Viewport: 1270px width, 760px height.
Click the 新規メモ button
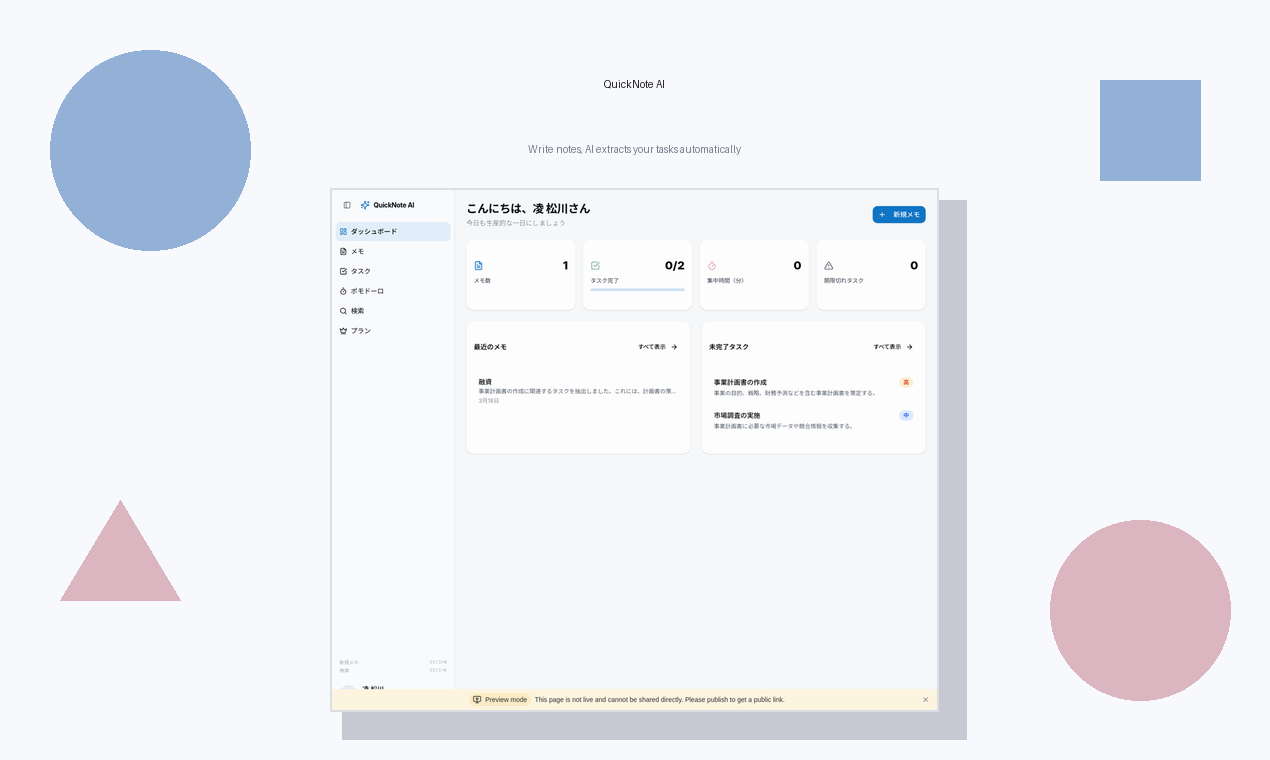click(898, 214)
